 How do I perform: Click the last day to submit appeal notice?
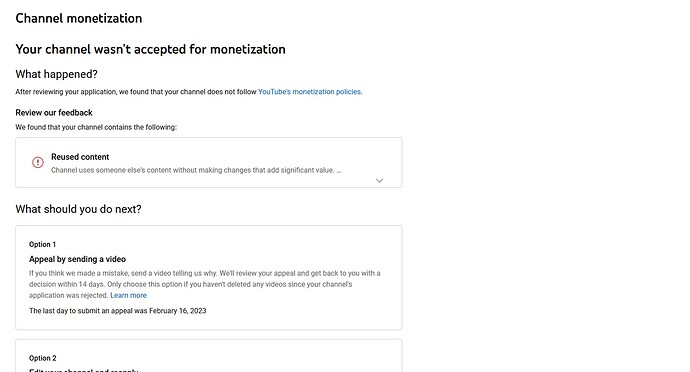tap(117, 310)
